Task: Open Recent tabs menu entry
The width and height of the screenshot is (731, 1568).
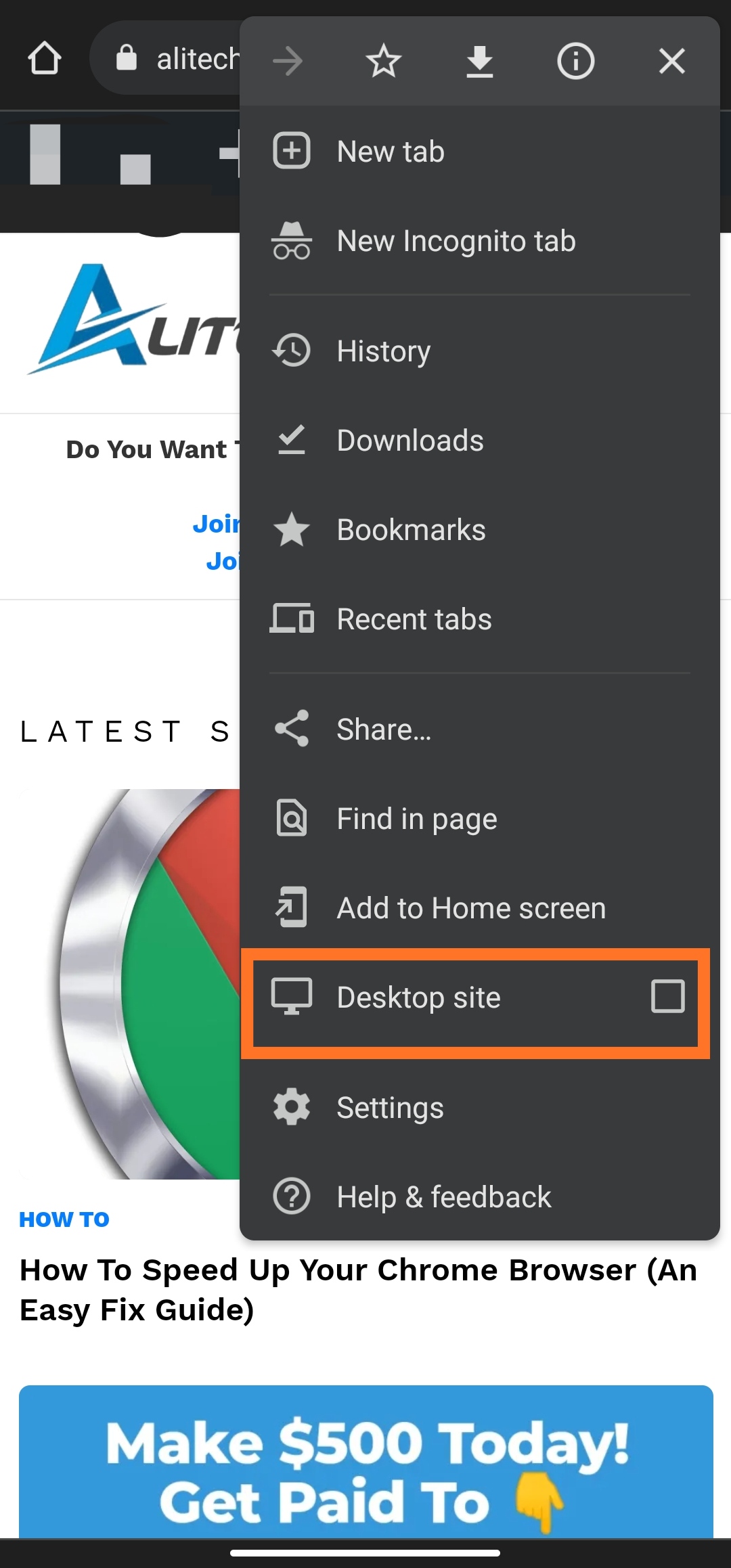Action: (x=480, y=619)
